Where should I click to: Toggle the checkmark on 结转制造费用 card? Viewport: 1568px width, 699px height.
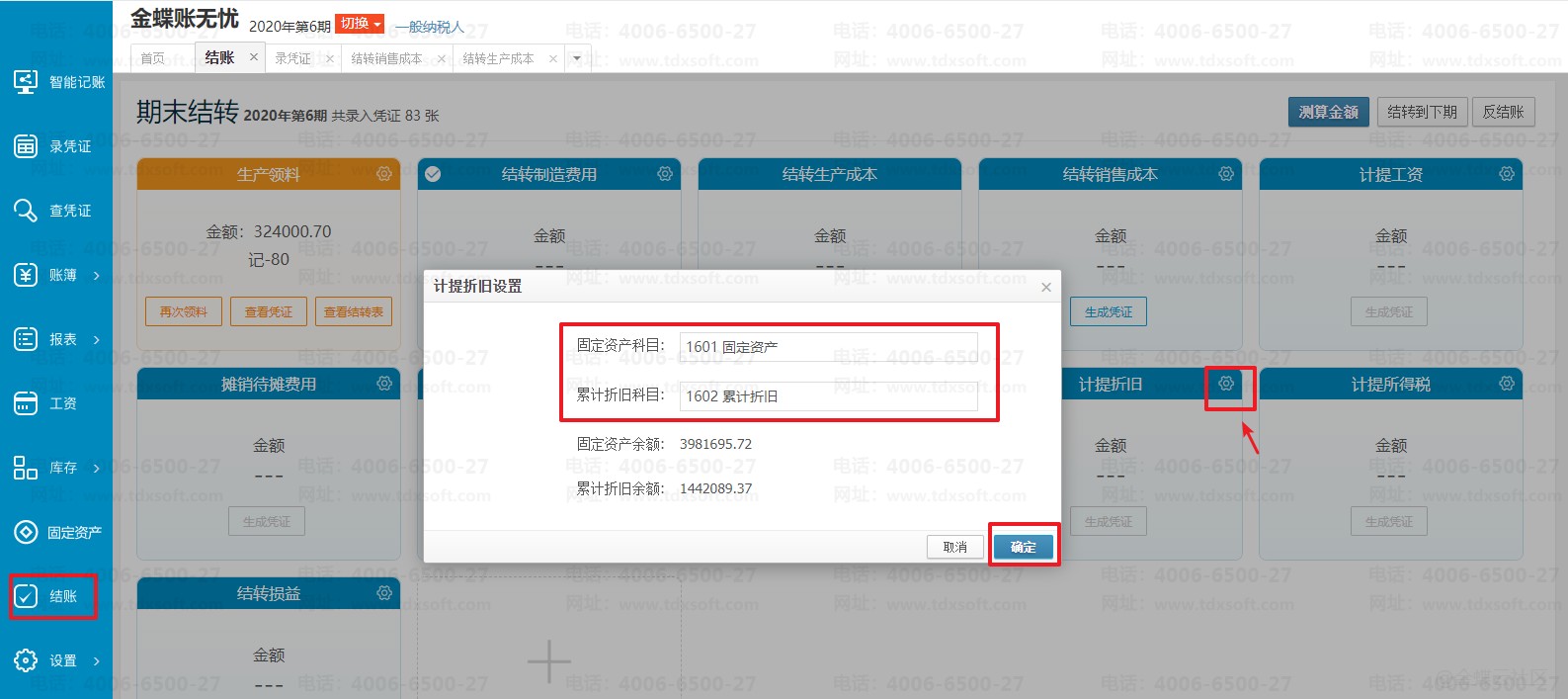point(433,174)
